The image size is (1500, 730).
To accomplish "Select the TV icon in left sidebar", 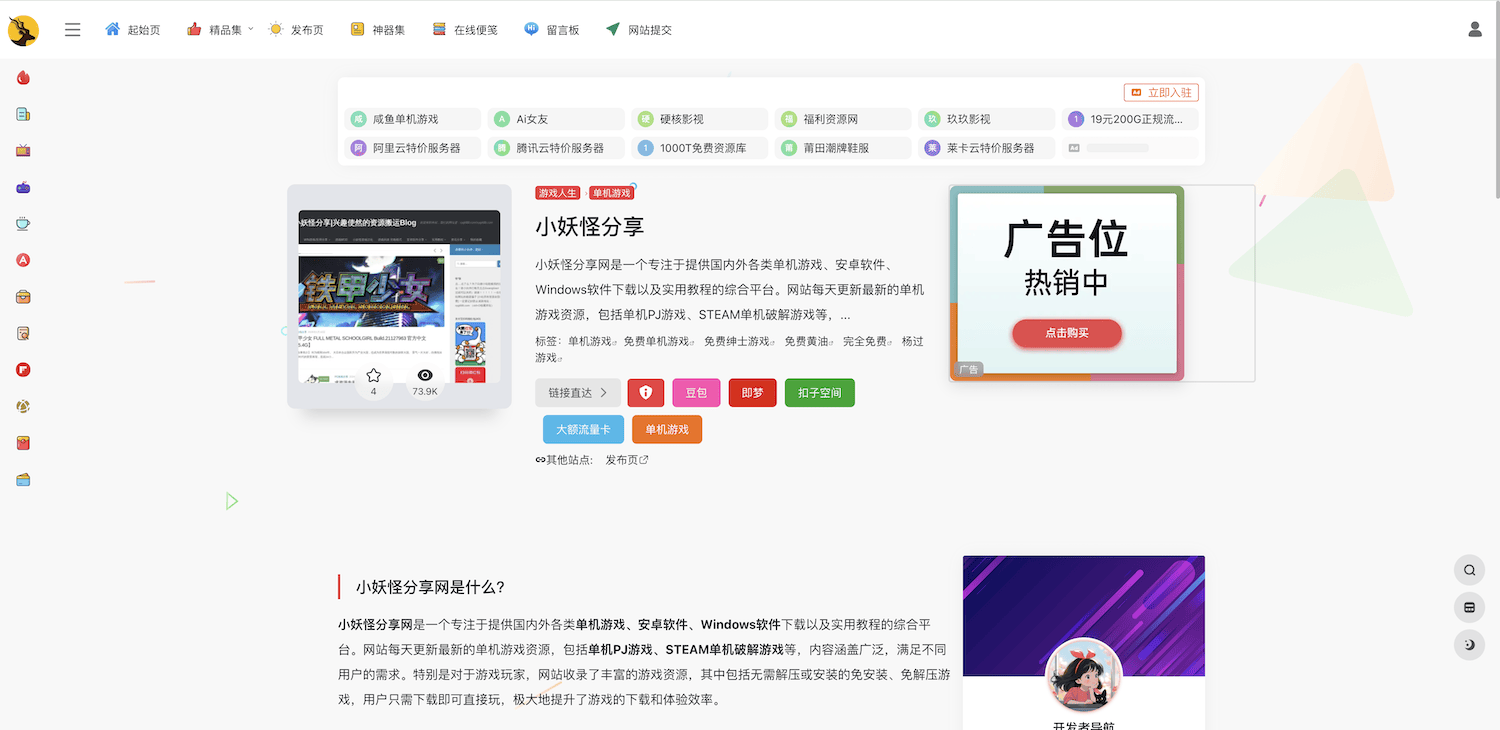I will click(x=23, y=151).
